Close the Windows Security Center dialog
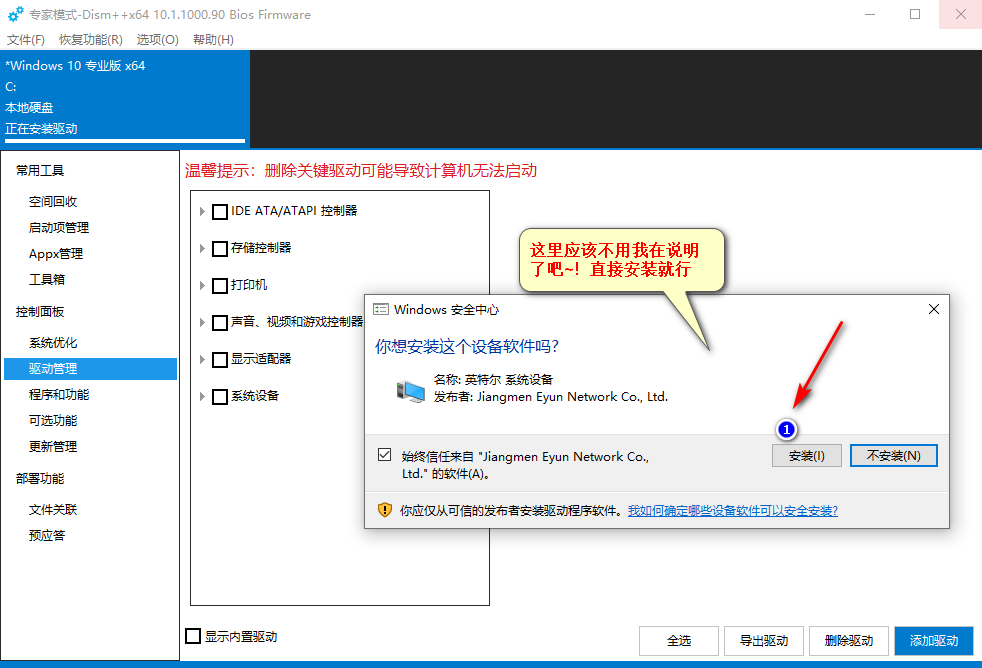Viewport: 982px width, 668px height. pyautogui.click(x=934, y=310)
